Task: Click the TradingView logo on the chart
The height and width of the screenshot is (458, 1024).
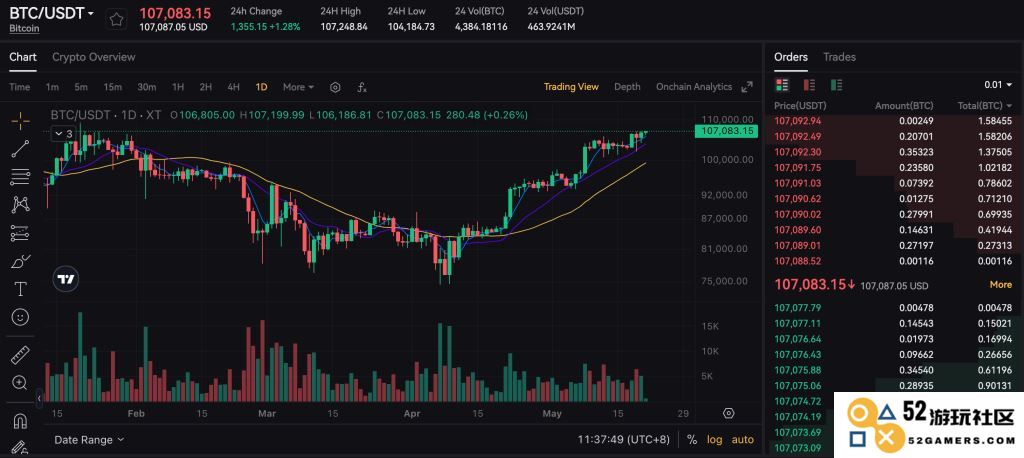Action: coord(65,279)
